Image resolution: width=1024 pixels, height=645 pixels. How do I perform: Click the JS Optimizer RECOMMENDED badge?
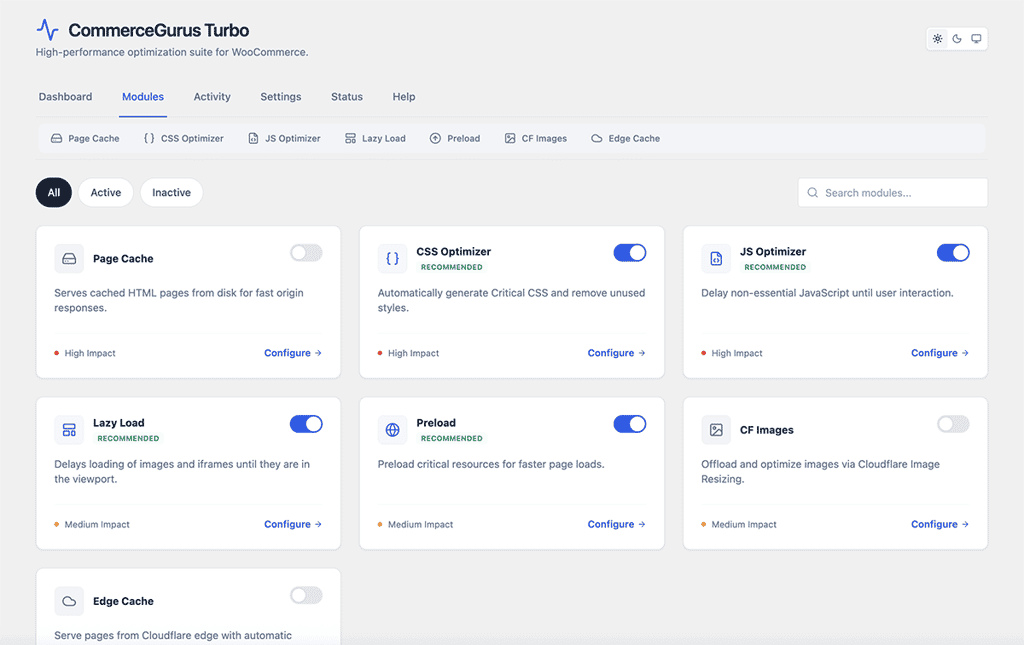(x=775, y=267)
